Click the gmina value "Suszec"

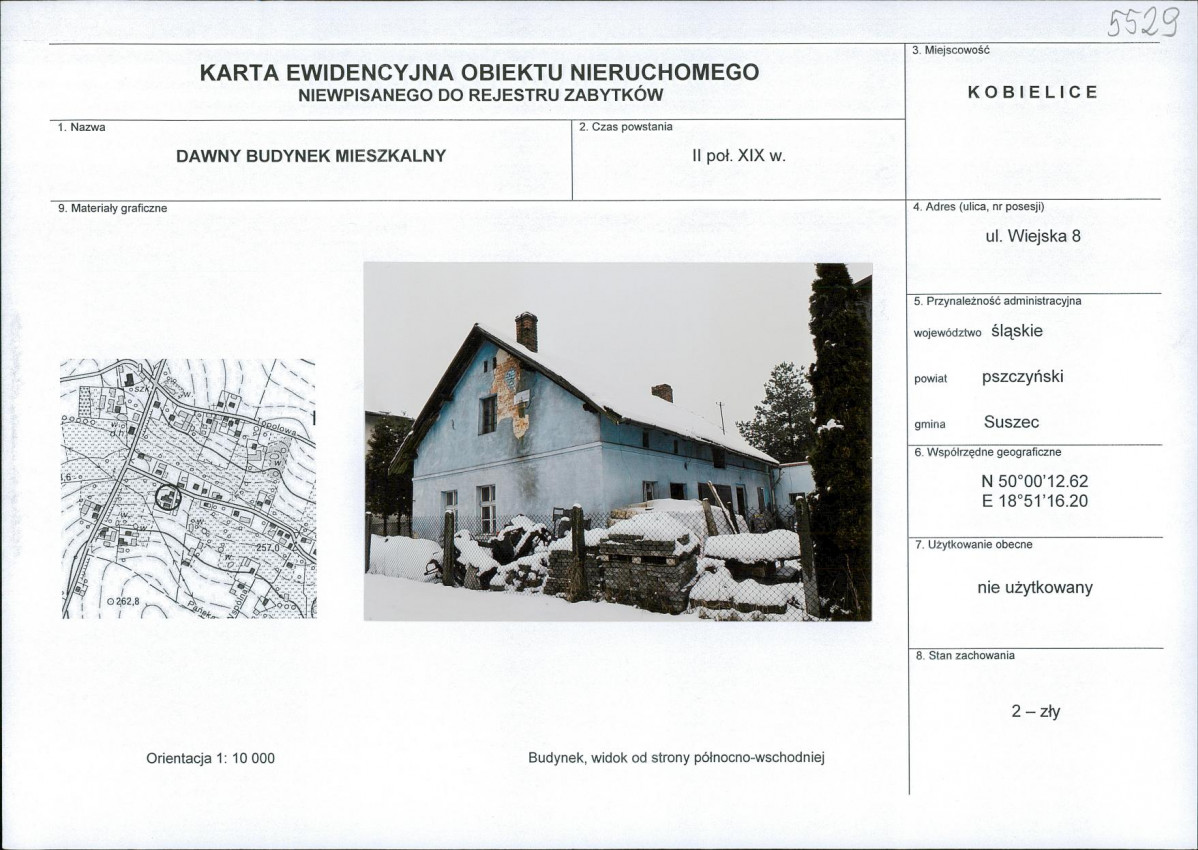[x=1012, y=422]
